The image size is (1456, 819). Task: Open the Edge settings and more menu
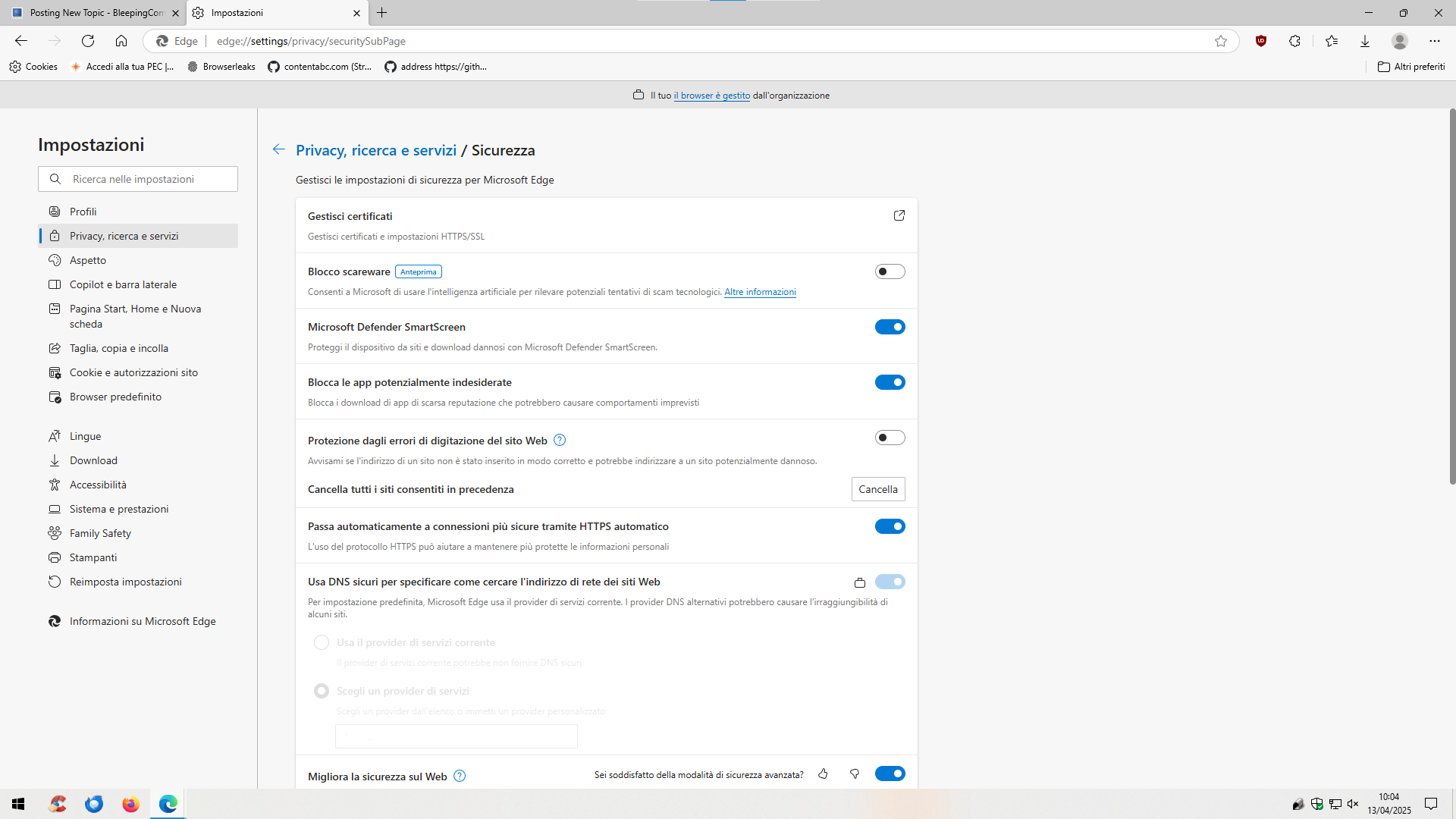[x=1435, y=41]
